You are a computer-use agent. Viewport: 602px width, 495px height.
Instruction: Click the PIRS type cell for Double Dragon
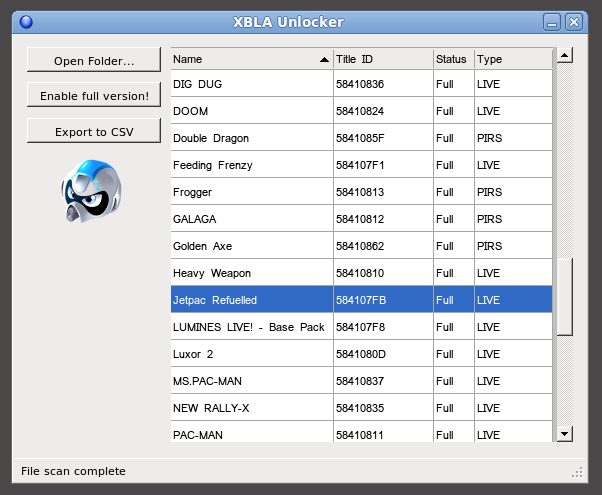[514, 137]
